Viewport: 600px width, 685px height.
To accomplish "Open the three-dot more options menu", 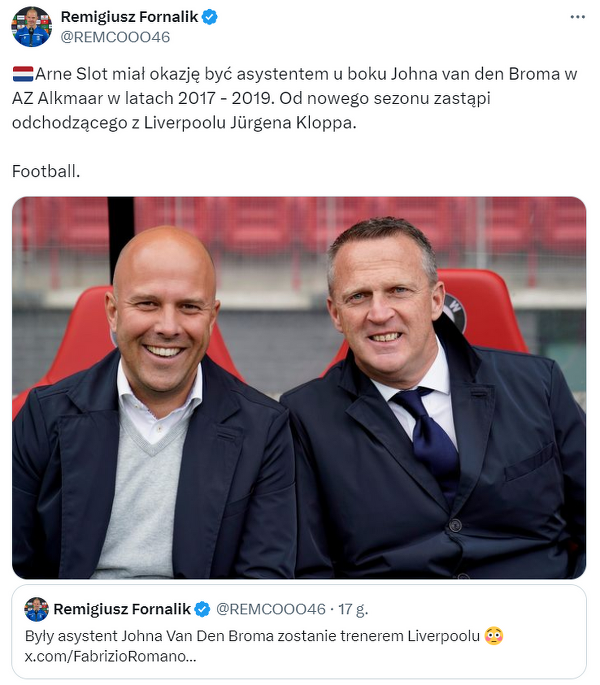I will tap(578, 17).
